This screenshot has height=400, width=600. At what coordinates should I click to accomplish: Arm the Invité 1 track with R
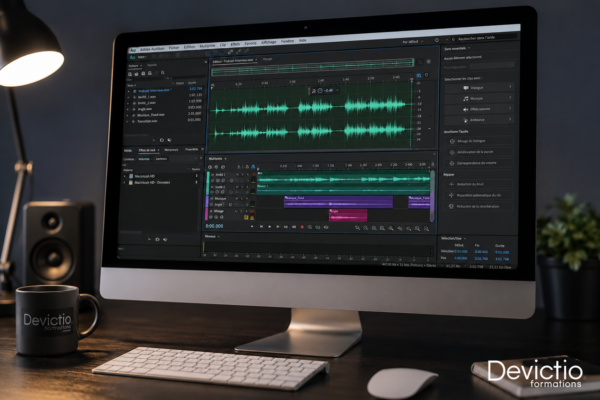pyautogui.click(x=248, y=175)
